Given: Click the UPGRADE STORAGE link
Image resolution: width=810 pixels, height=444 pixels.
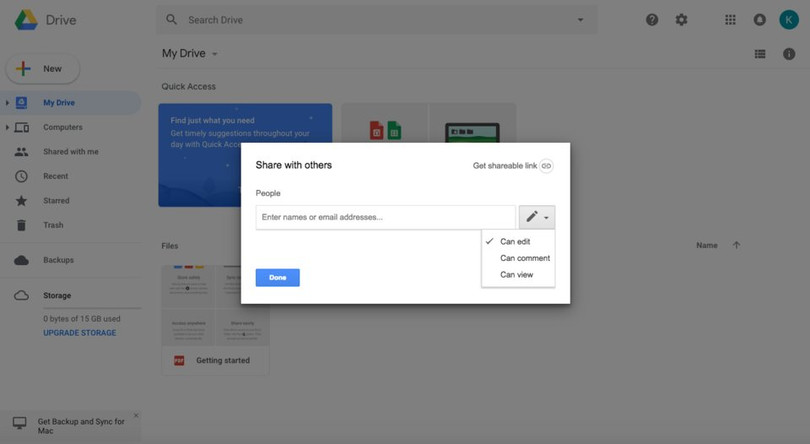Looking at the screenshot, I should pyautogui.click(x=80, y=333).
